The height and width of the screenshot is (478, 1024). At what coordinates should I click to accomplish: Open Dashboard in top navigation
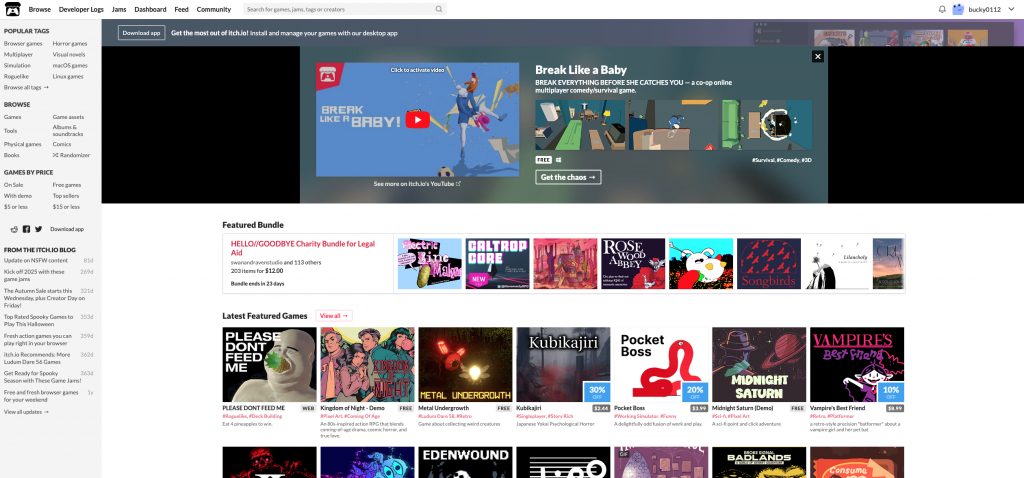(x=150, y=9)
